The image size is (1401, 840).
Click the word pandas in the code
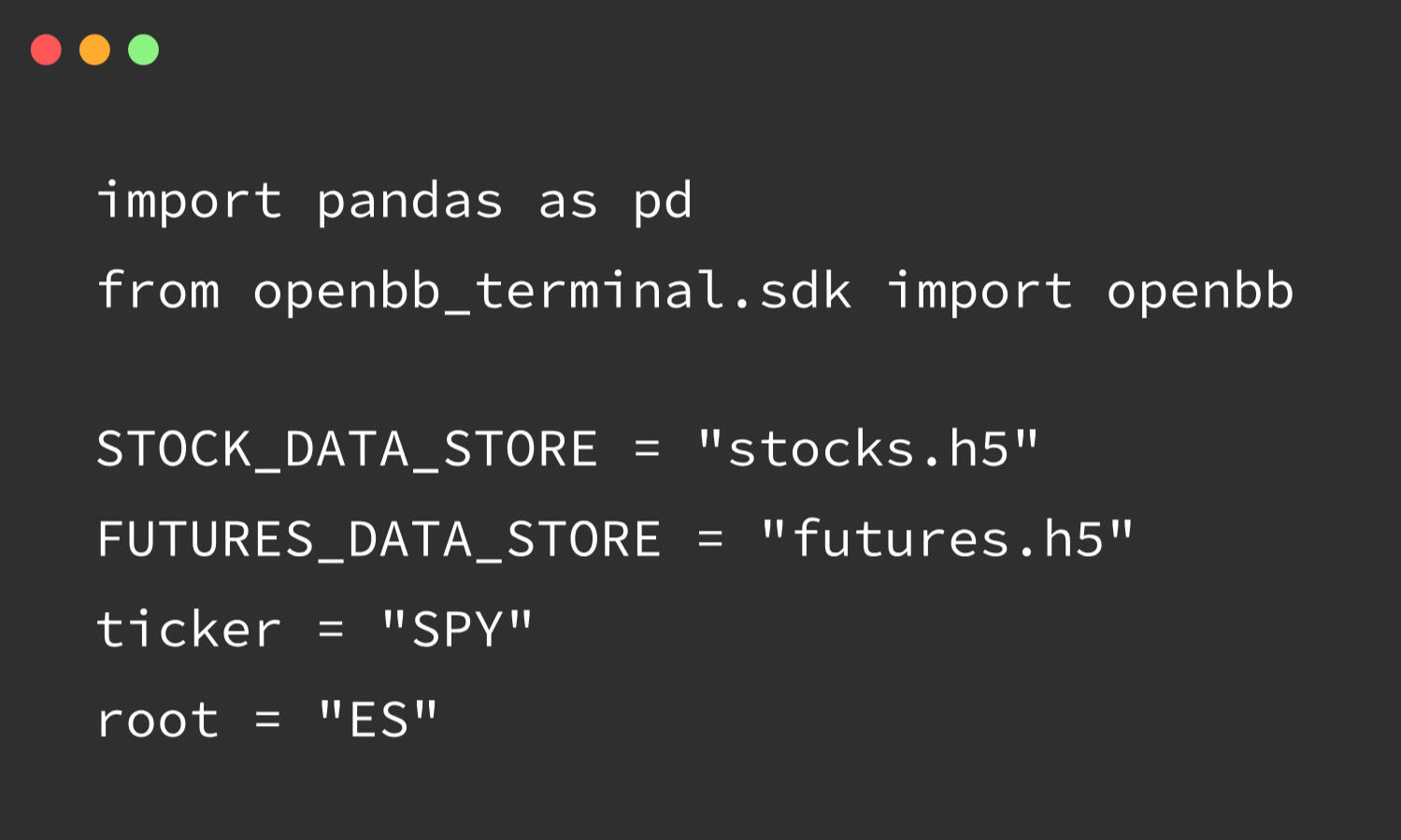point(409,201)
